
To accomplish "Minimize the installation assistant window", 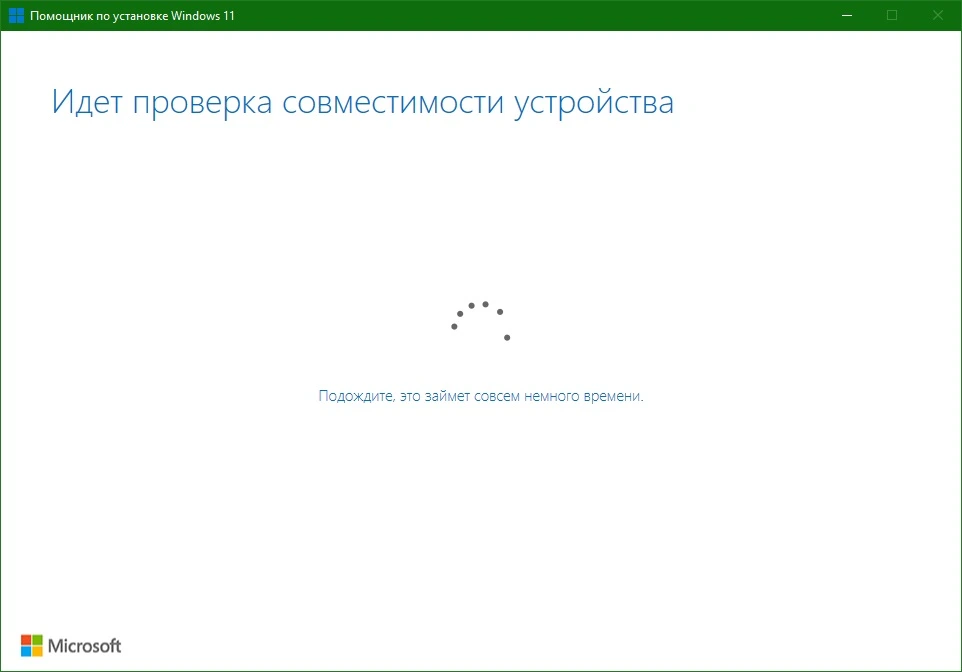I will [x=847, y=15].
